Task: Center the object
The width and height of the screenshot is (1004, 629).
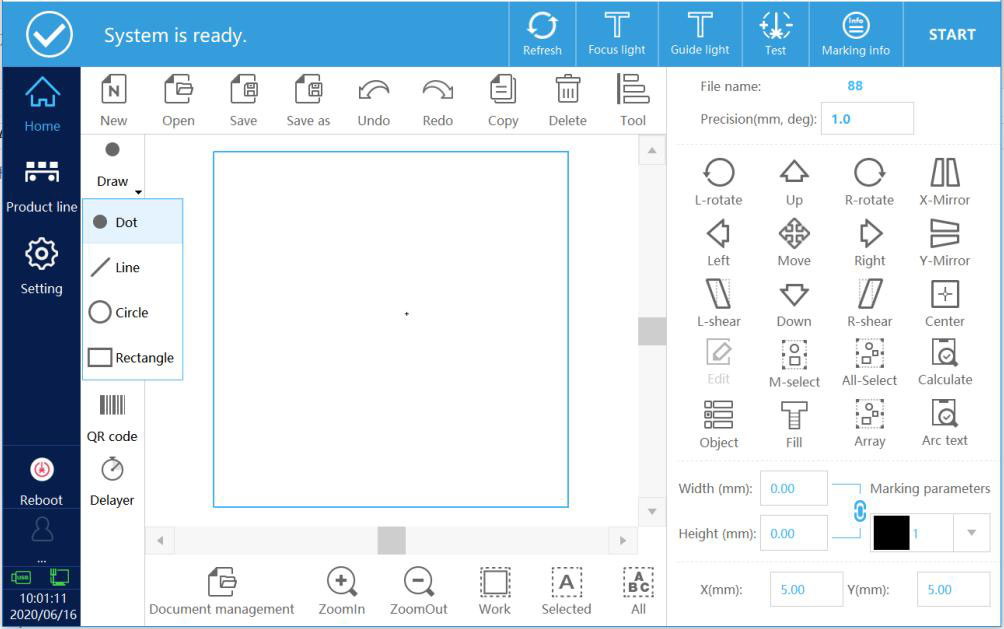Action: tap(944, 303)
